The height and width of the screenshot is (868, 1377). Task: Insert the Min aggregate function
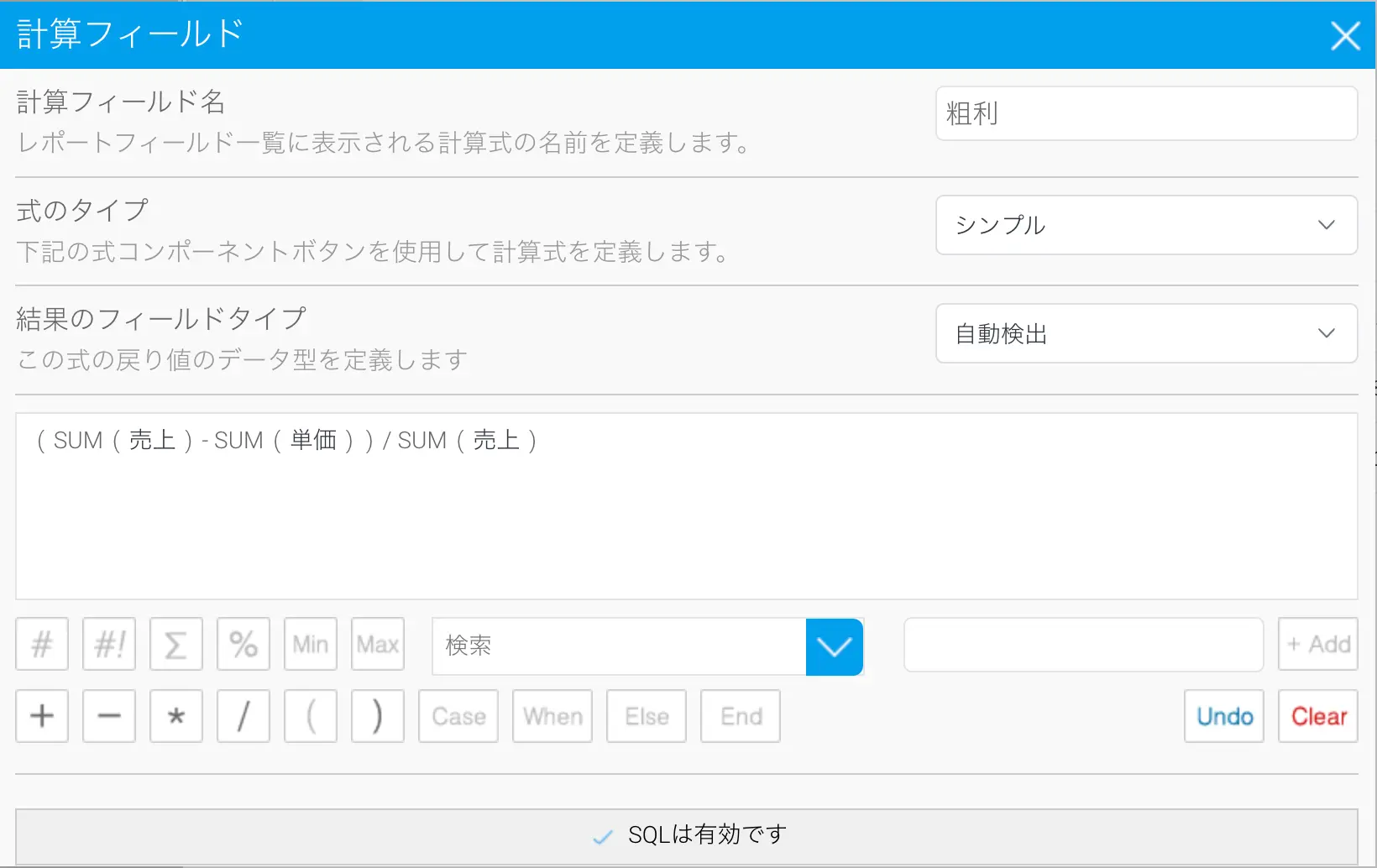[311, 644]
